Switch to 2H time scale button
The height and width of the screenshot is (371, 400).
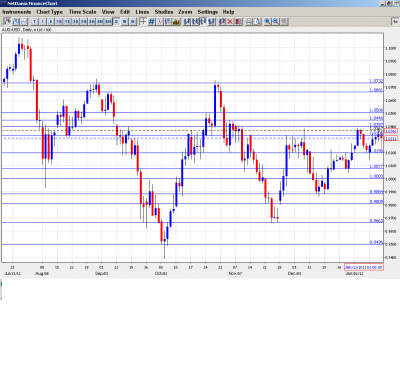(x=92, y=22)
